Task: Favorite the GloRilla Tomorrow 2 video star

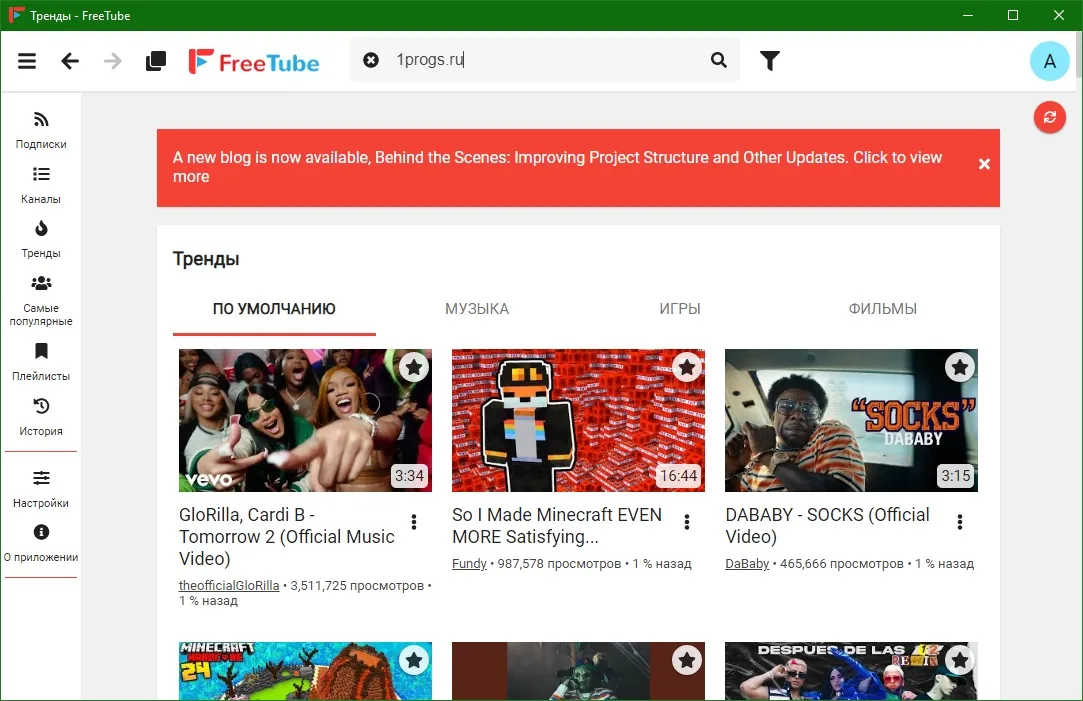Action: [414, 367]
